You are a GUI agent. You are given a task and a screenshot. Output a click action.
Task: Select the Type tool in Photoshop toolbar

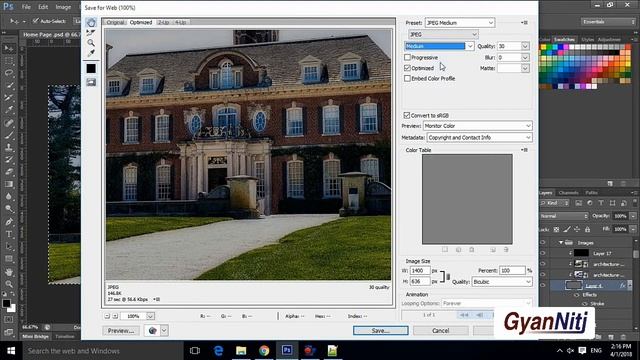point(9,234)
